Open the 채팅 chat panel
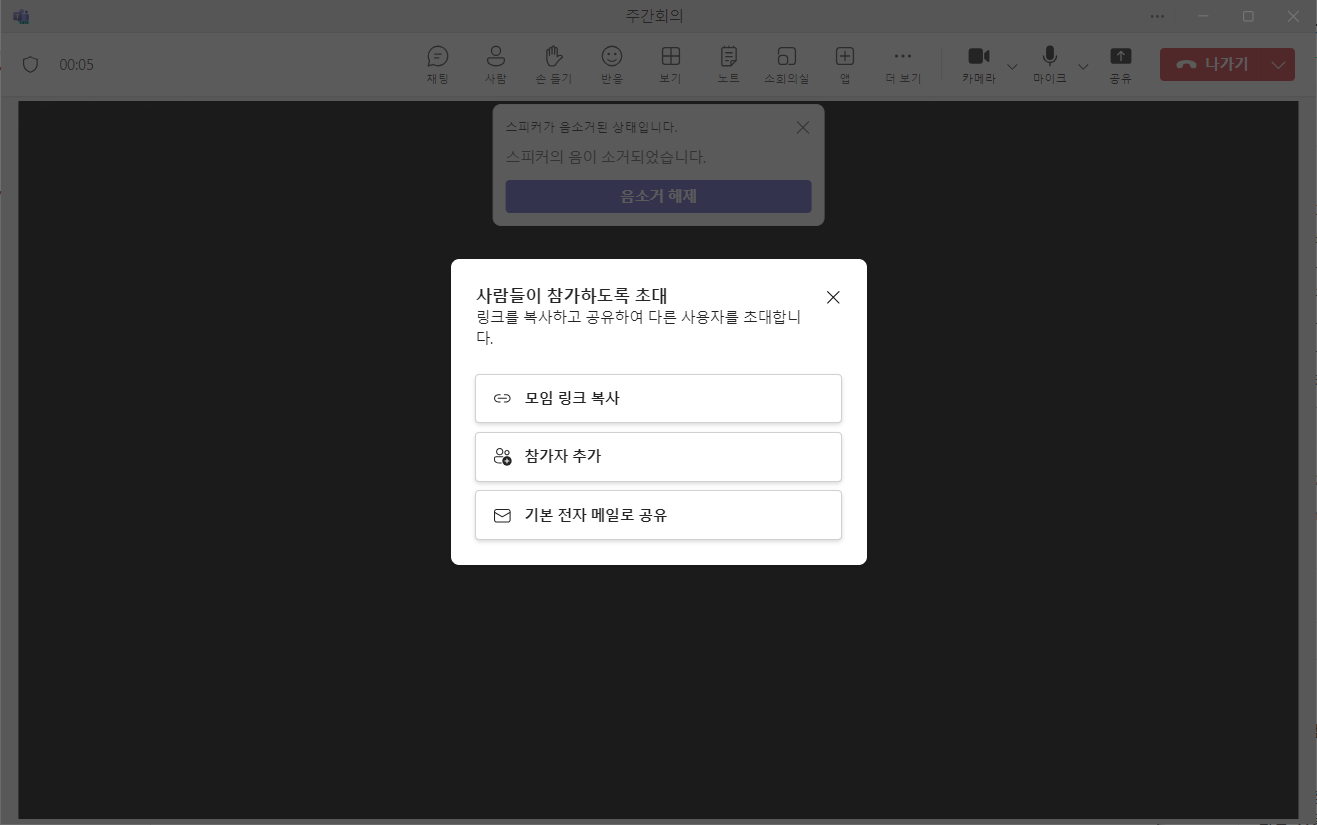This screenshot has width=1317, height=825. click(x=437, y=64)
